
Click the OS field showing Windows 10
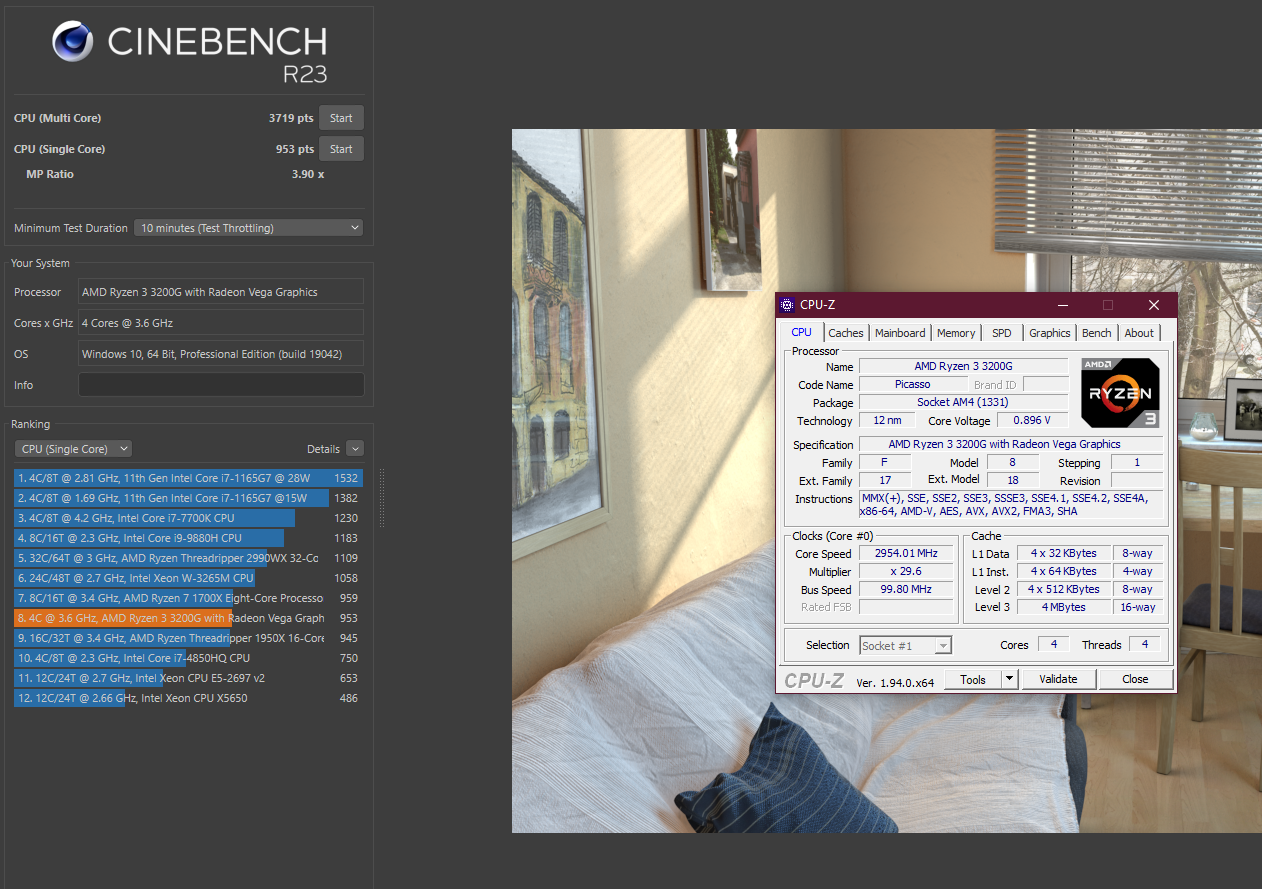(x=221, y=354)
